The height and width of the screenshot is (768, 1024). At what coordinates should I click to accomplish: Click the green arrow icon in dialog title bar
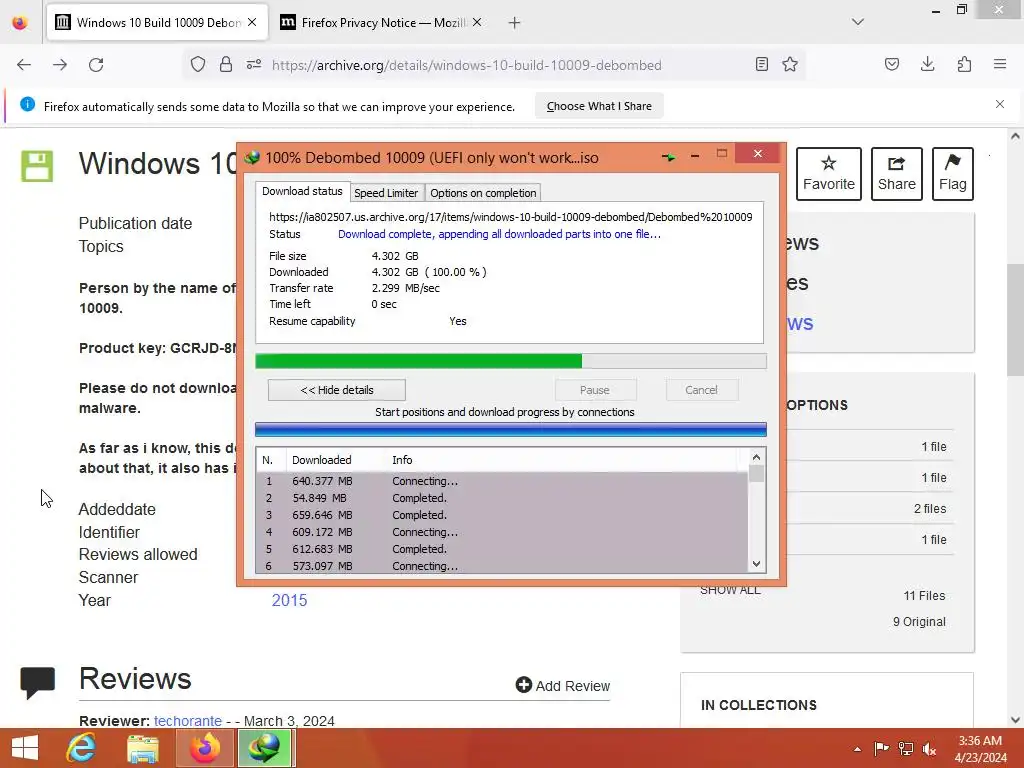pyautogui.click(x=669, y=157)
